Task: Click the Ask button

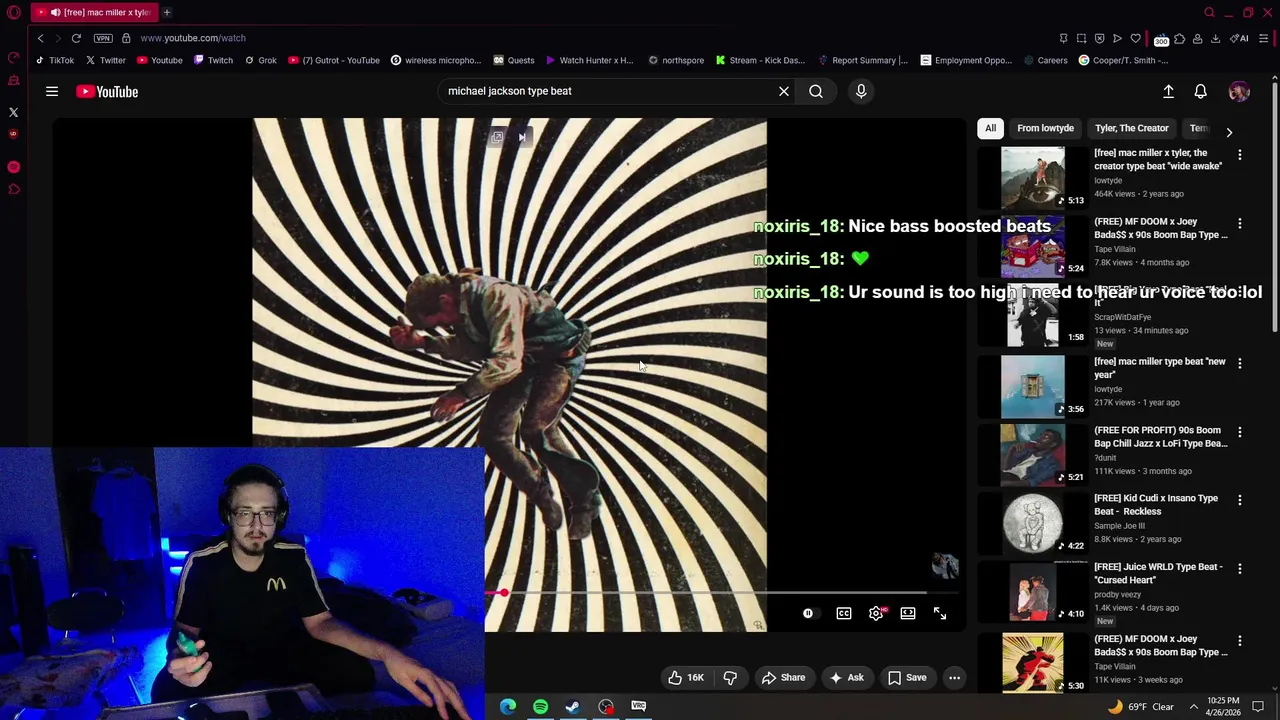Action: 846,677
